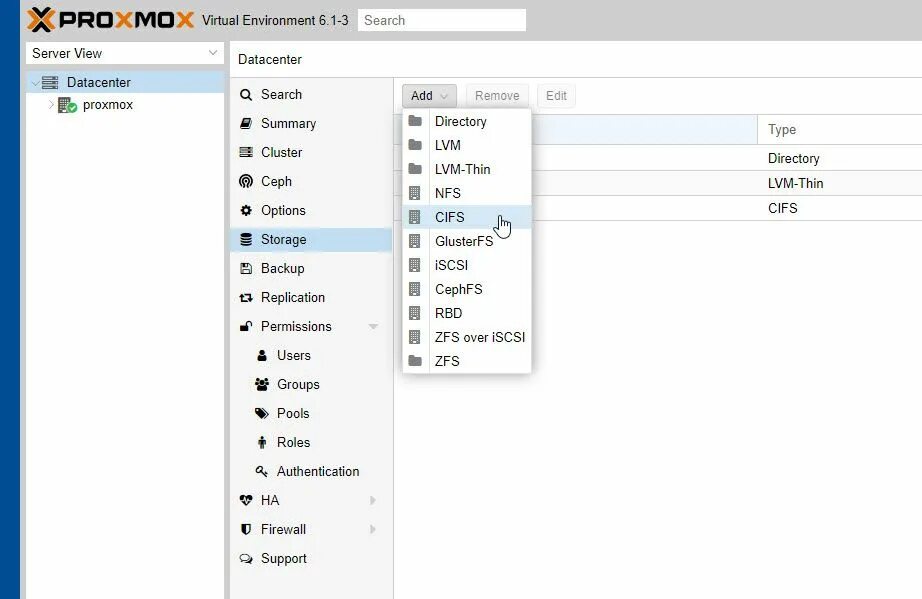922x599 pixels.
Task: Click the Firewall shield icon
Action: (x=246, y=529)
